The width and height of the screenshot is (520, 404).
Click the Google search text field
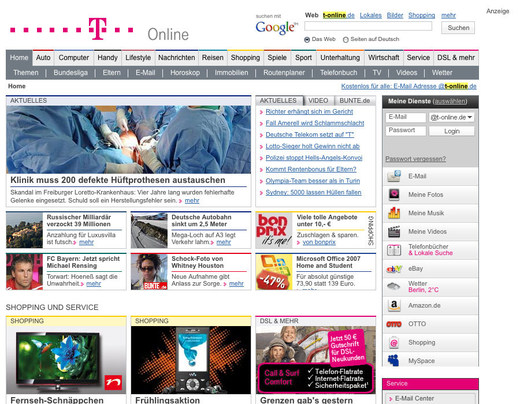[x=368, y=26]
